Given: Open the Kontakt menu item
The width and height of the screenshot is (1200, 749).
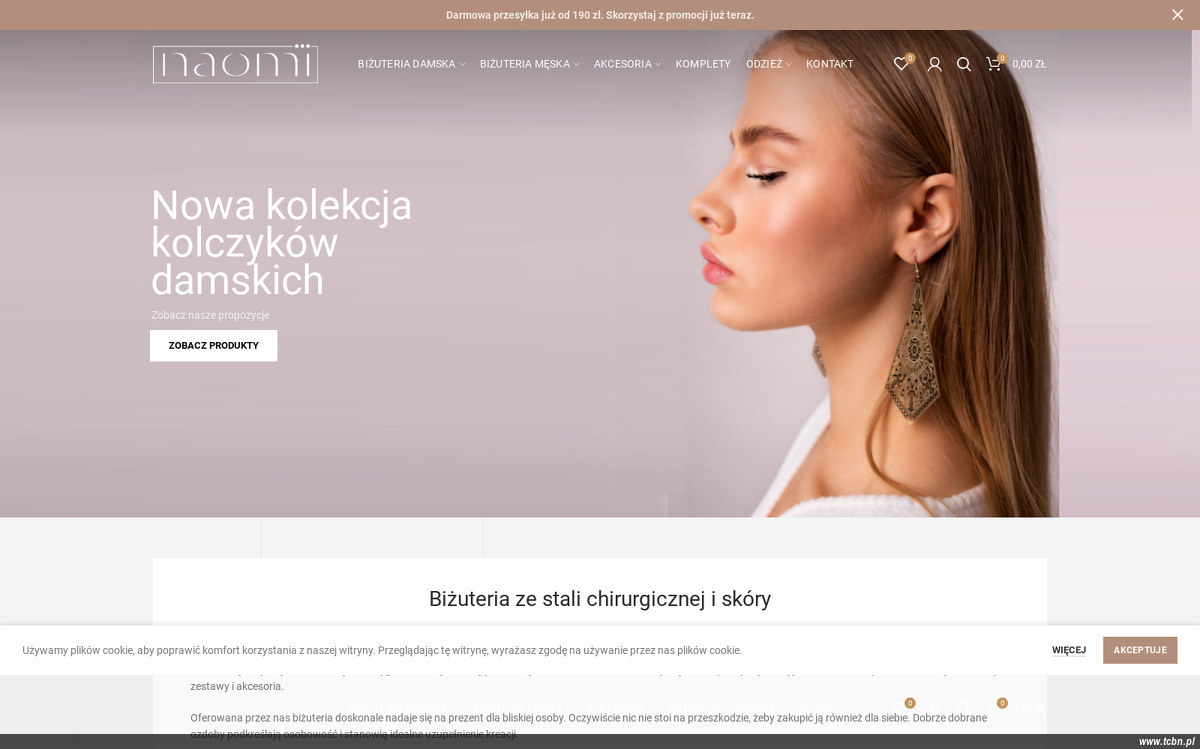Looking at the screenshot, I should (x=830, y=64).
